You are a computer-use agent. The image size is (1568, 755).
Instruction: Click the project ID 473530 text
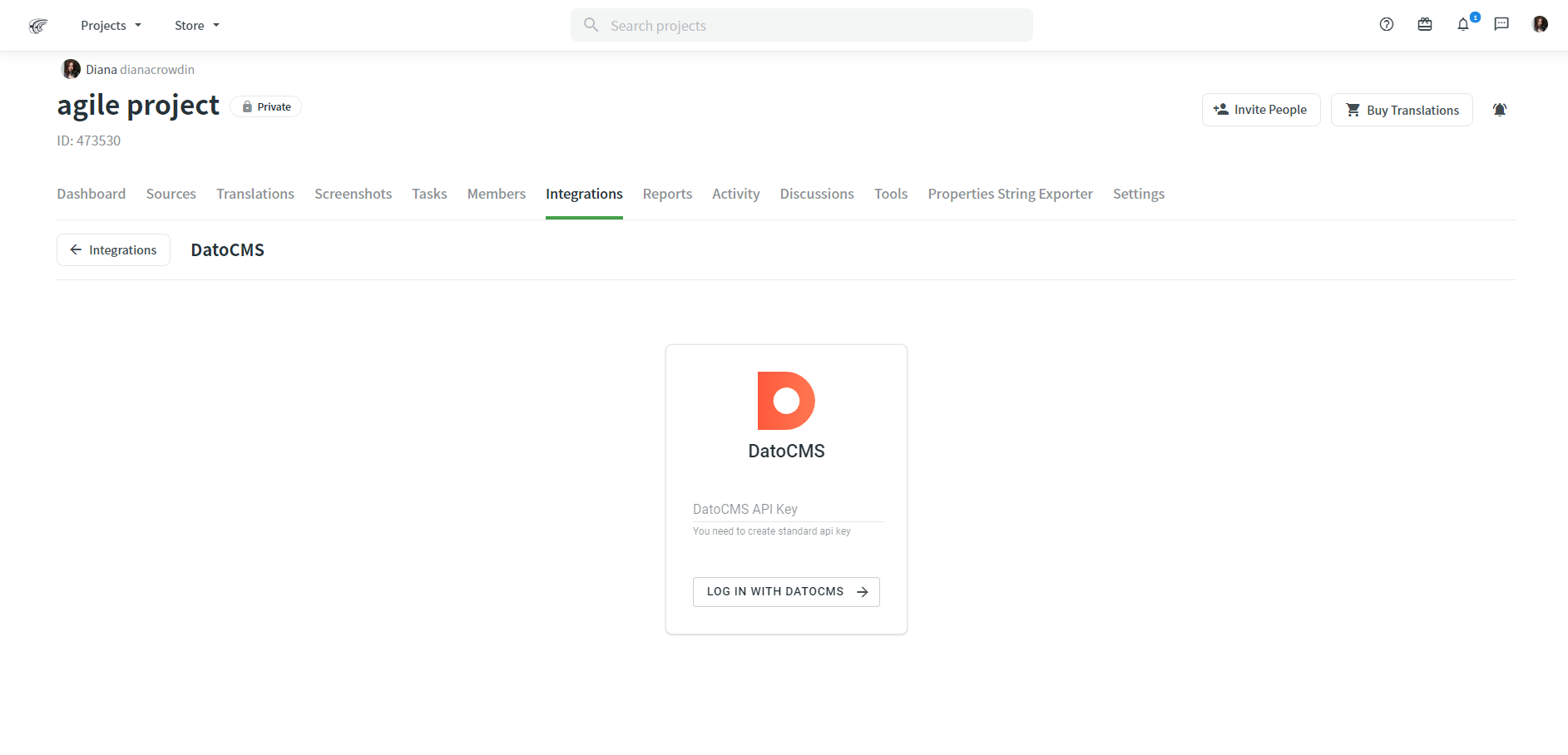[x=89, y=141]
